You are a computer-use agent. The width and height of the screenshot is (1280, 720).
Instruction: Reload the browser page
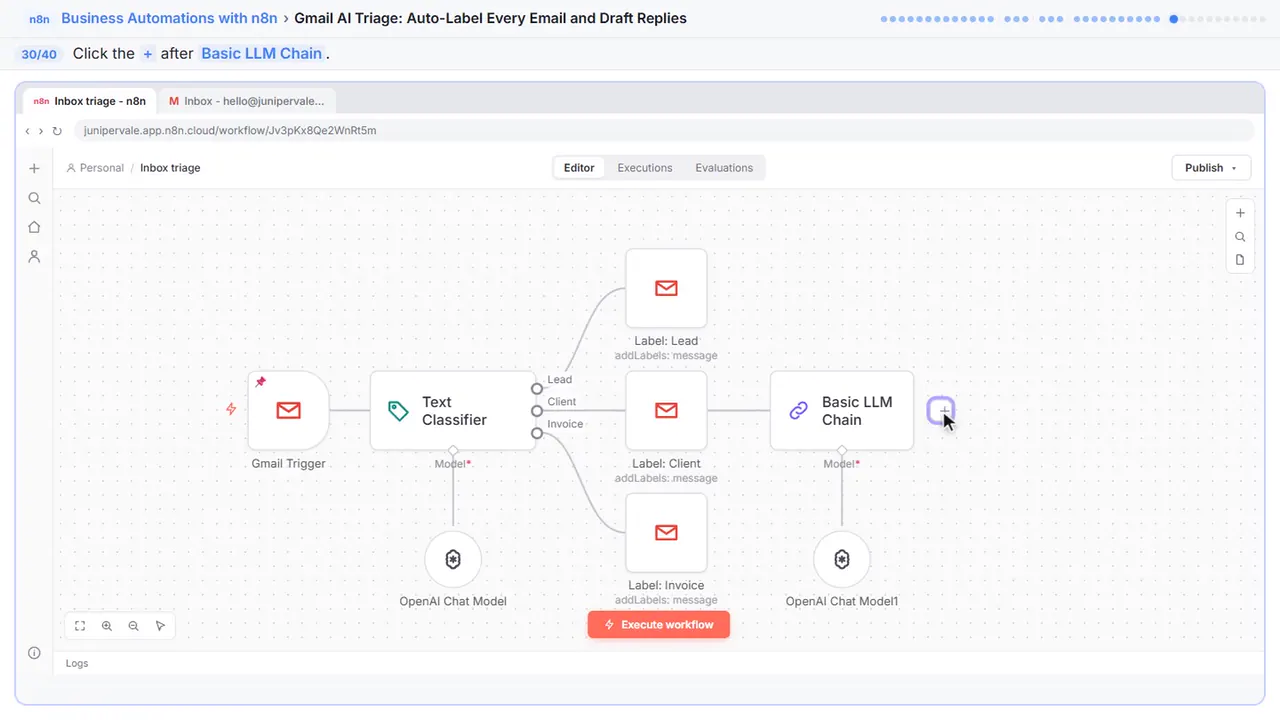(x=57, y=131)
